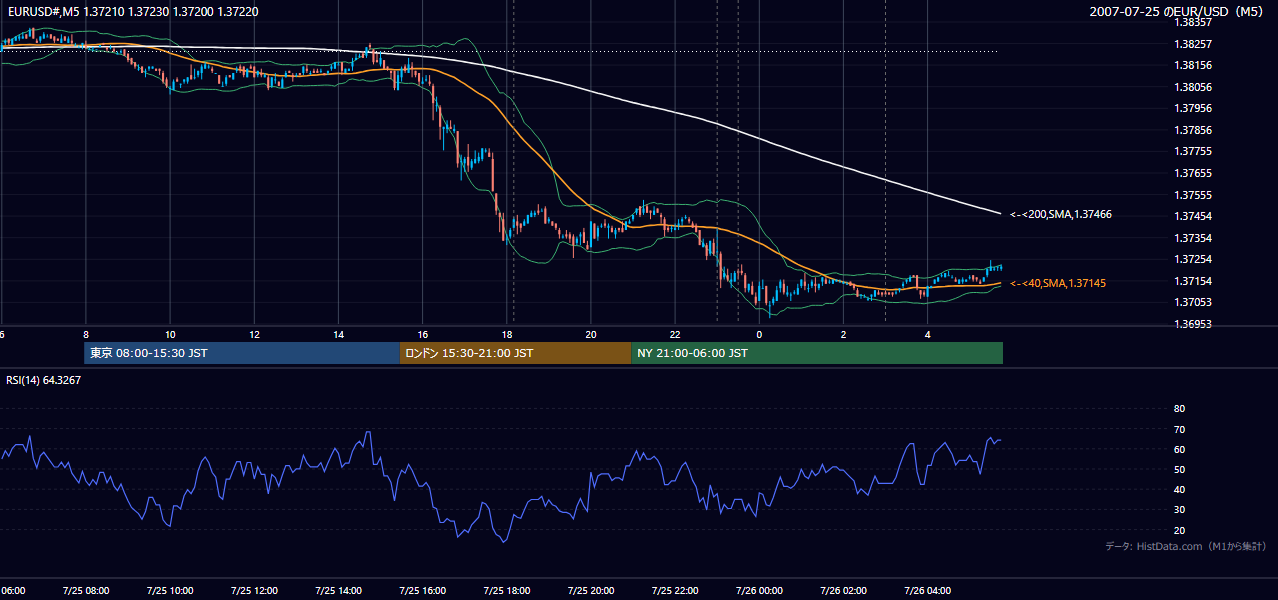Click hour tick 16 under the price chart
This screenshot has height=600, width=1278.
pos(422,334)
